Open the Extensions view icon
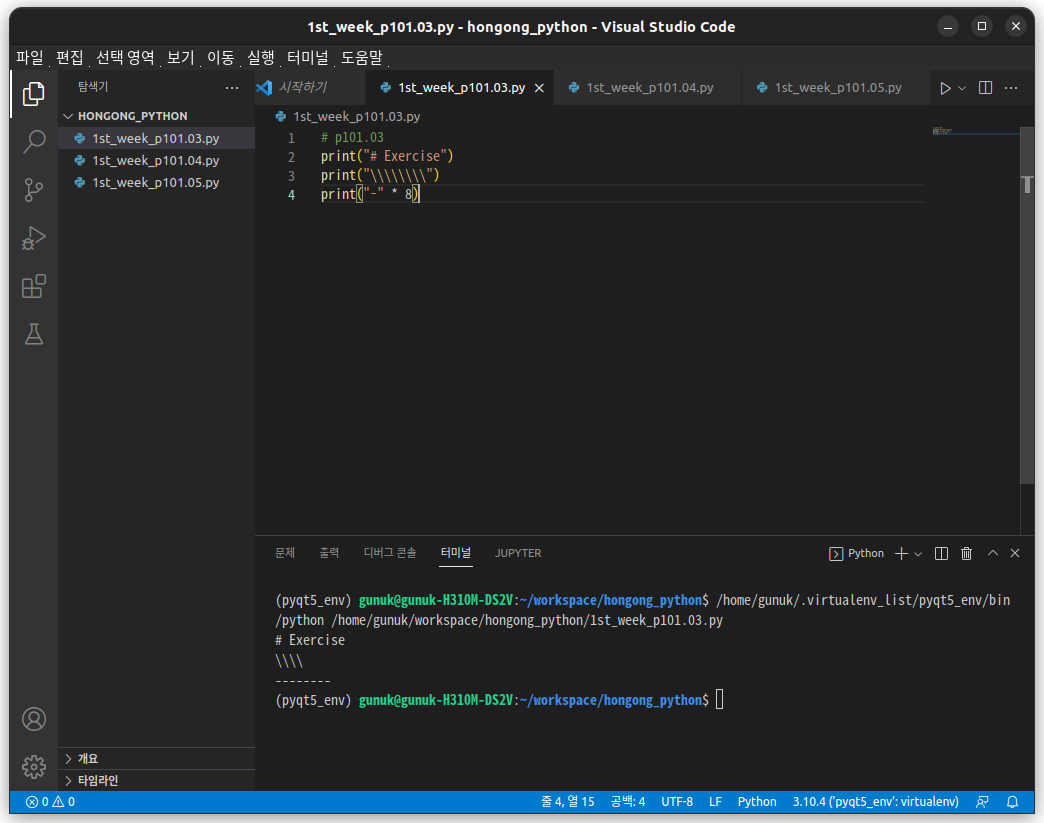Image resolution: width=1044 pixels, height=823 pixels. pyautogui.click(x=33, y=286)
